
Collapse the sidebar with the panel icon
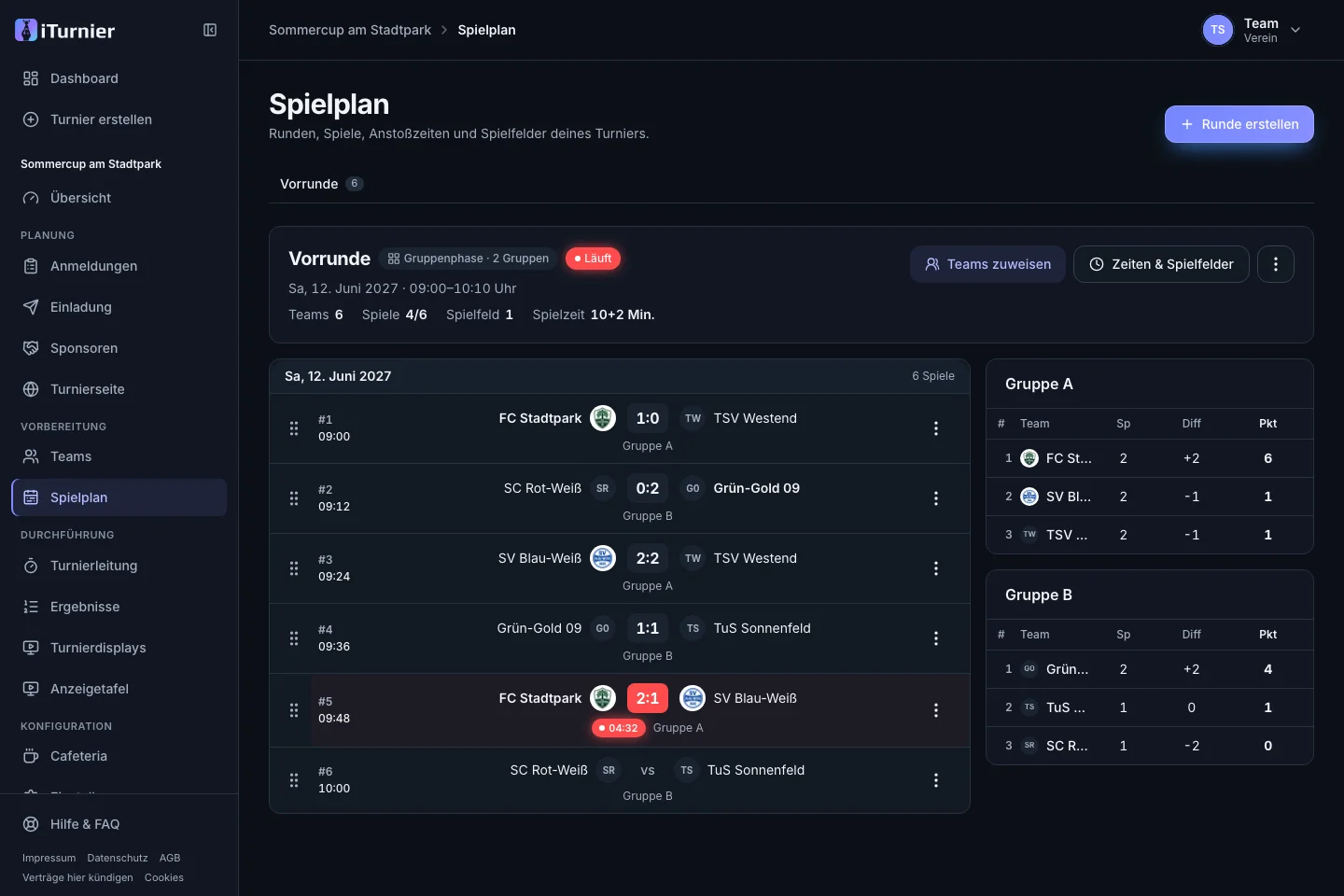tap(210, 30)
